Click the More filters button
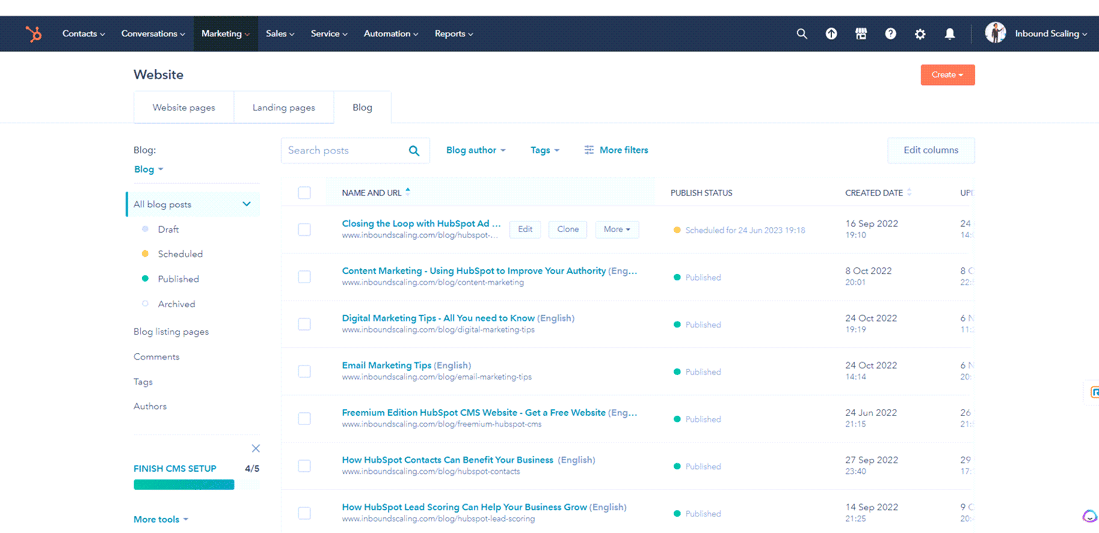This screenshot has width=1099, height=533. coord(616,150)
